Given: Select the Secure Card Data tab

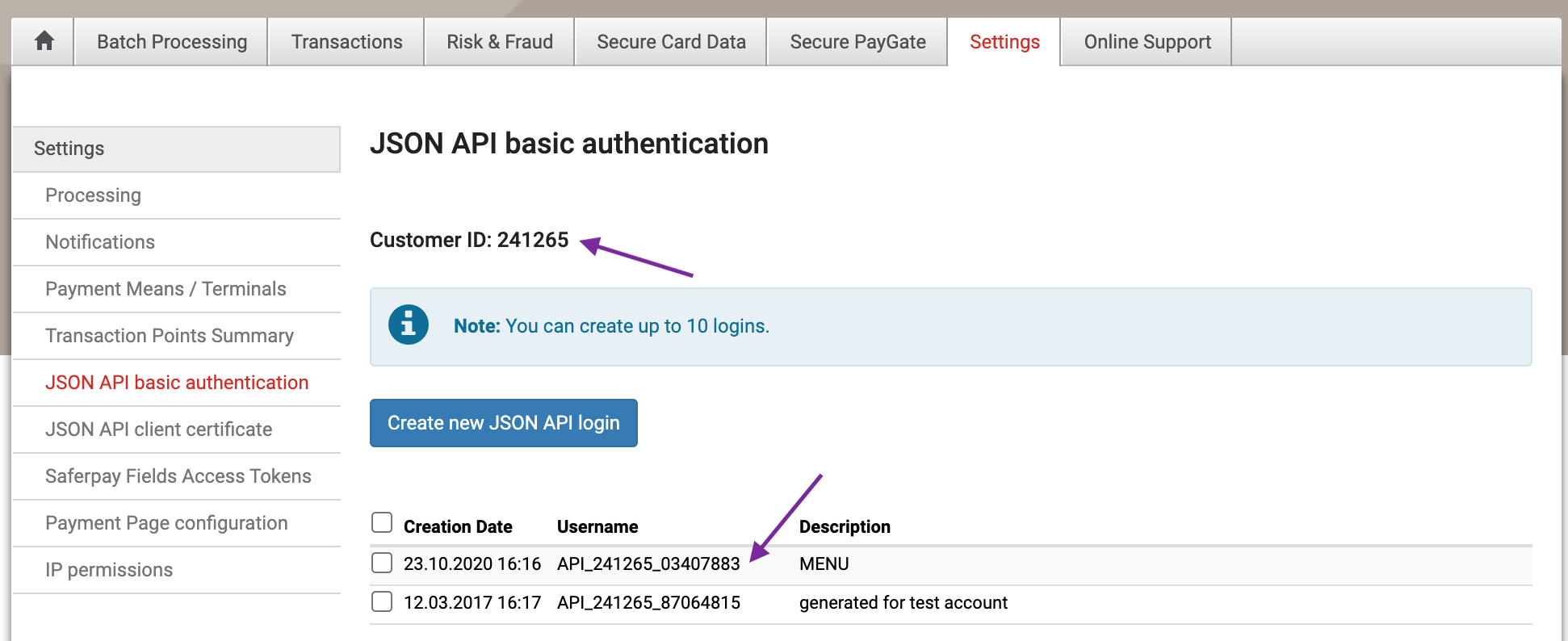Looking at the screenshot, I should [671, 42].
